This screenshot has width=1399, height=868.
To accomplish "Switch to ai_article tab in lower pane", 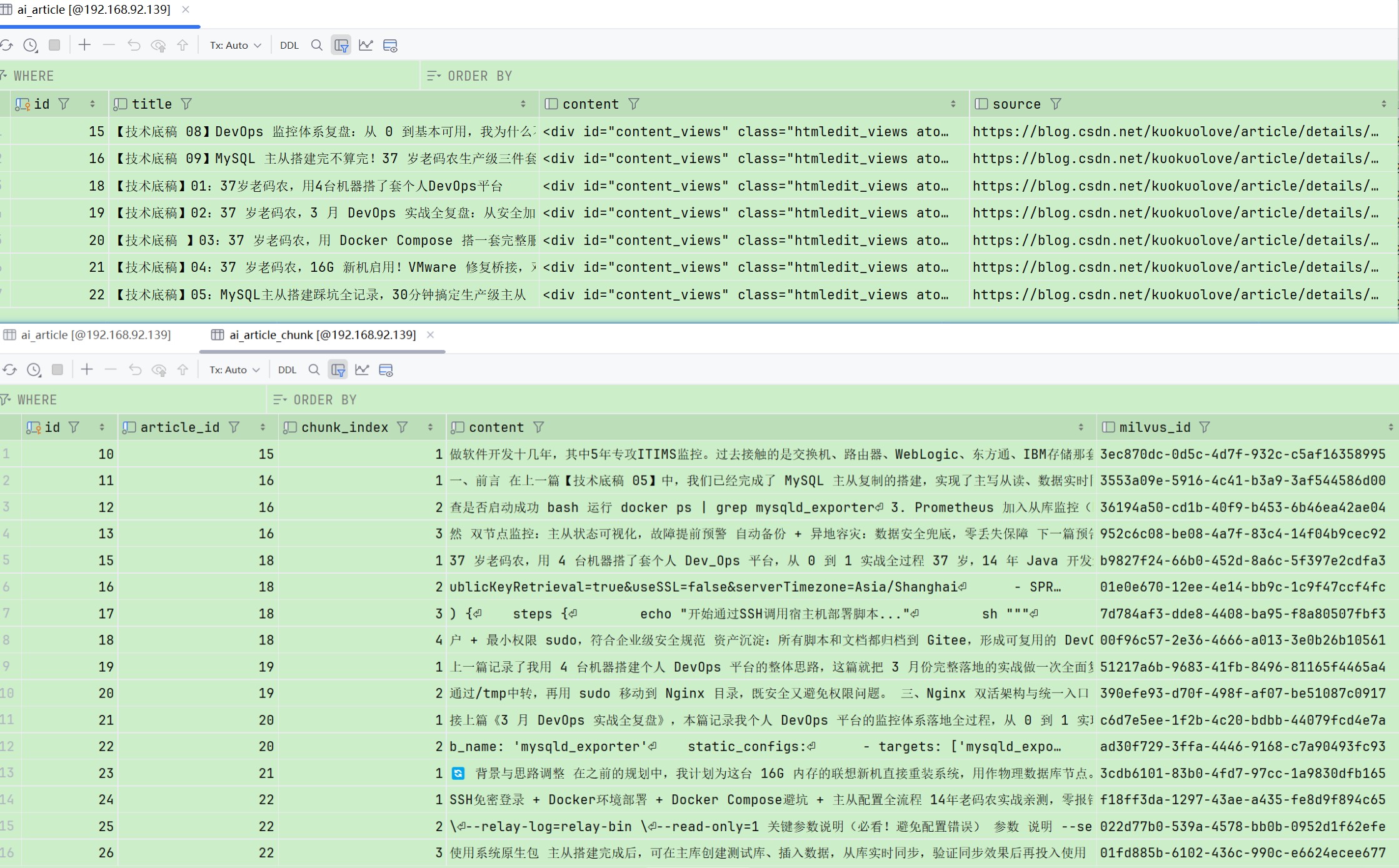I will click(x=95, y=335).
